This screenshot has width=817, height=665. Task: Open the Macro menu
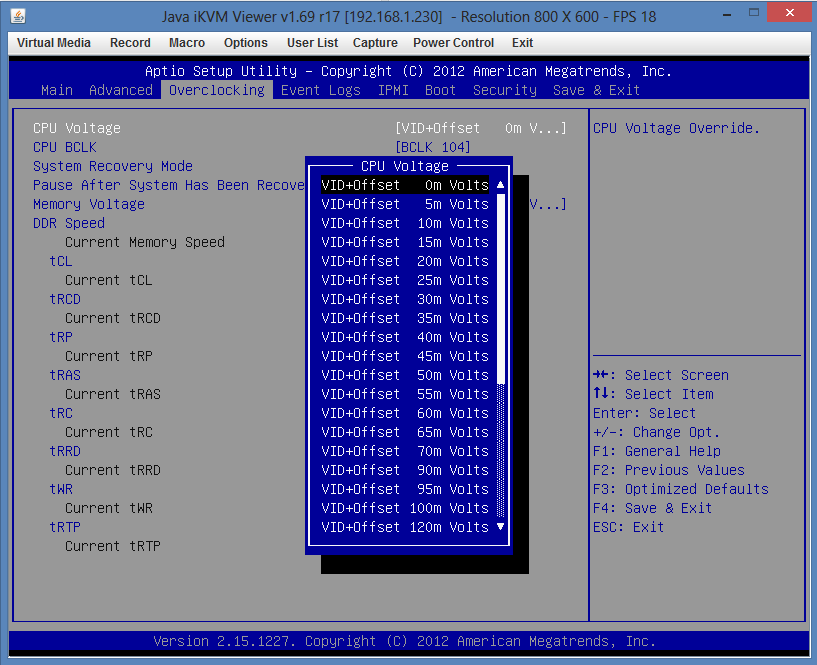pos(187,43)
